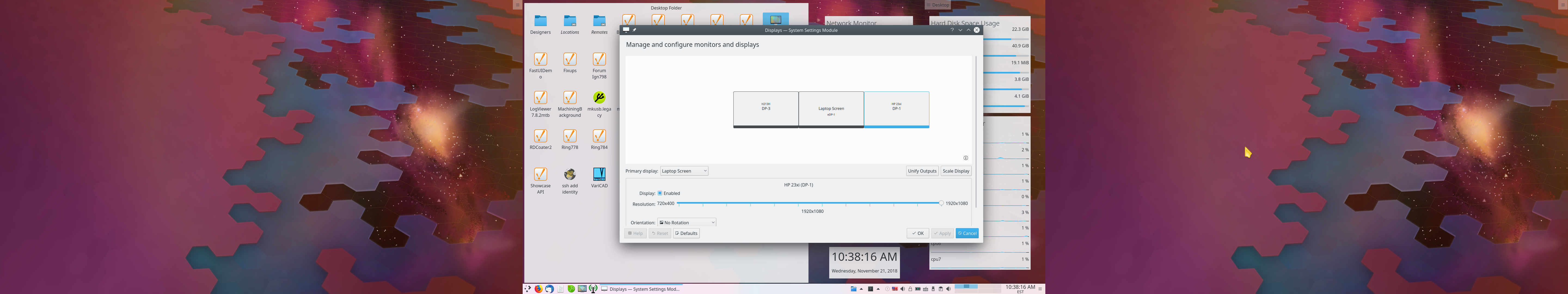Open the Orientation No Rotation dropdown
Screen dimensions: 1568x294
click(x=687, y=223)
